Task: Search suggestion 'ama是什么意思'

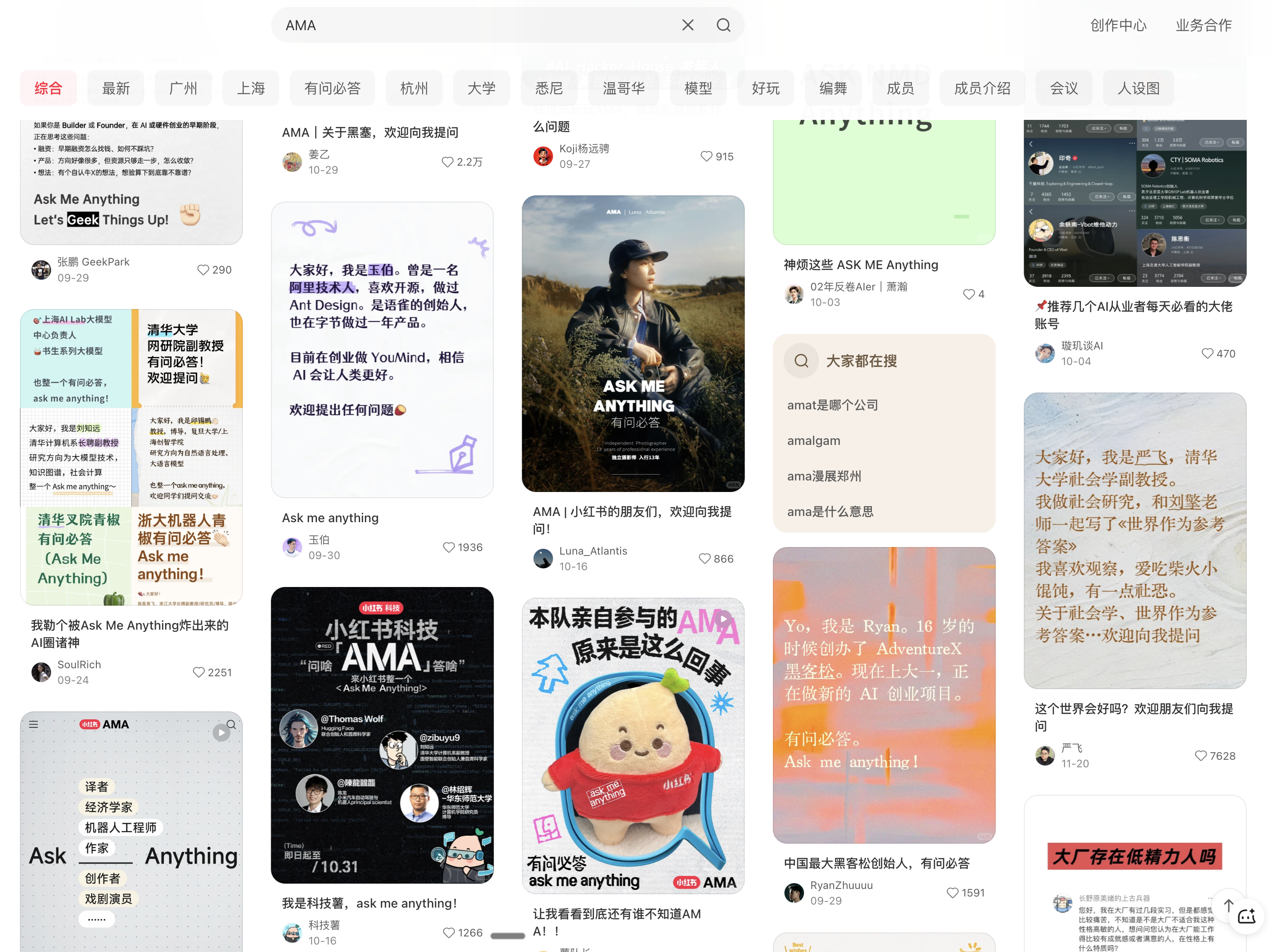Action: [830, 512]
